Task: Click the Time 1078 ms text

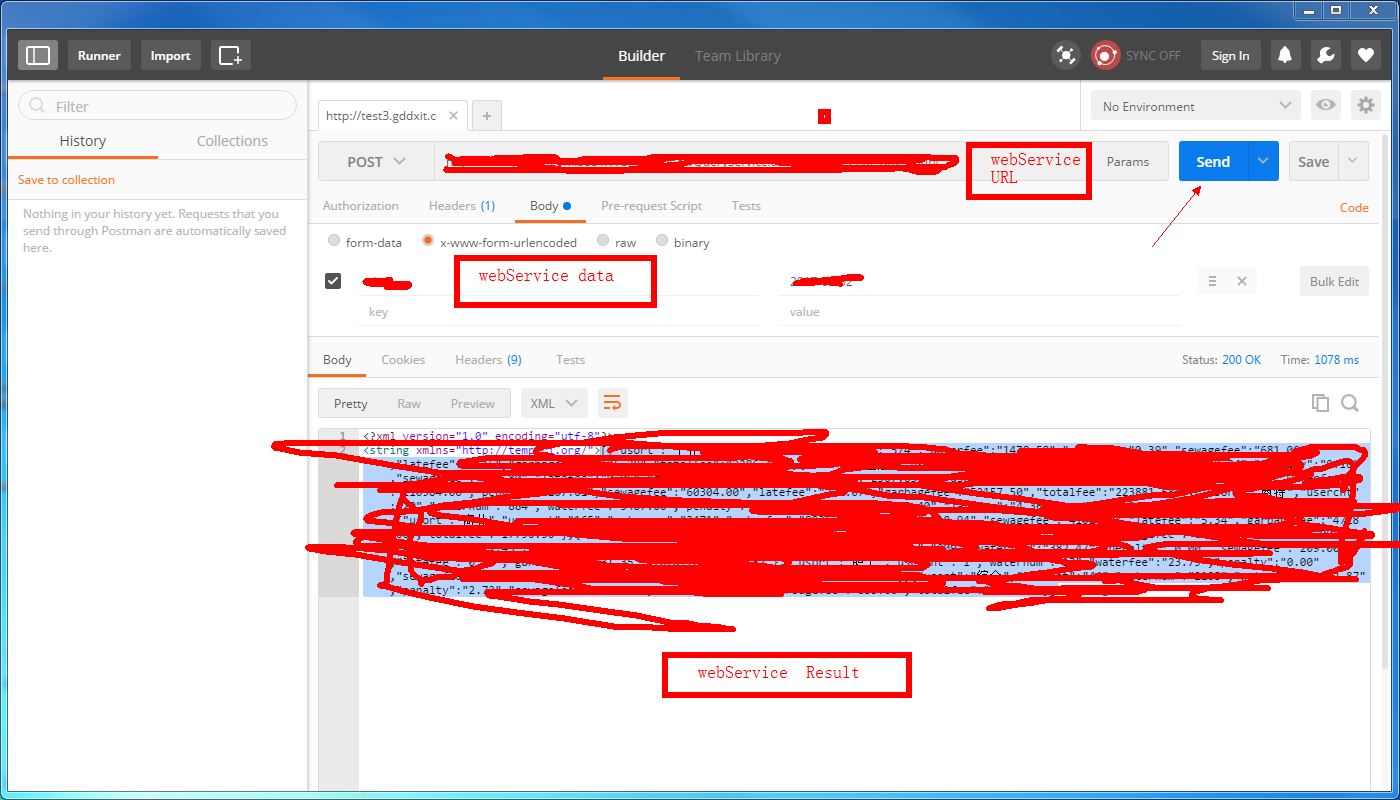Action: (x=1320, y=360)
